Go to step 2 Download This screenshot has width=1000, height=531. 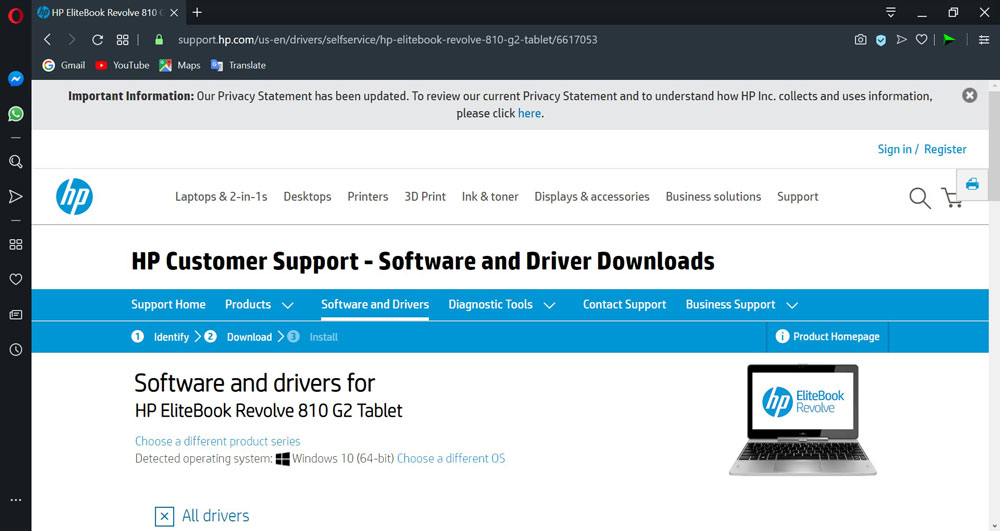click(x=238, y=337)
